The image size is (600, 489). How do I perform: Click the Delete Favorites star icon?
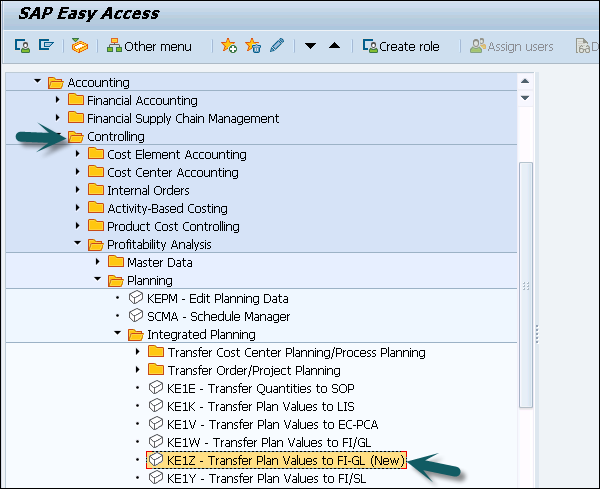[253, 46]
